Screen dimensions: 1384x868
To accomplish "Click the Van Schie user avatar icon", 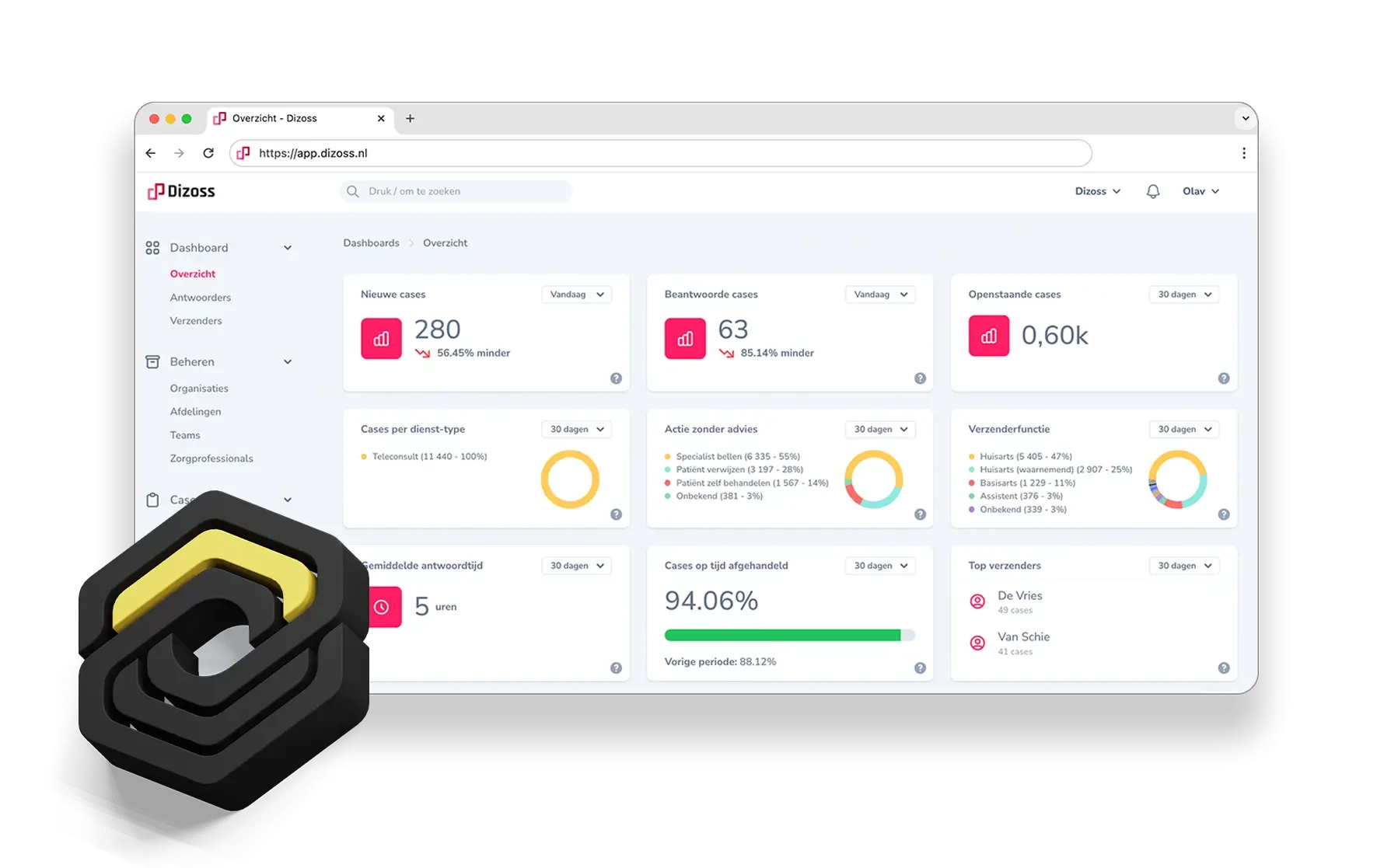I will [977, 643].
